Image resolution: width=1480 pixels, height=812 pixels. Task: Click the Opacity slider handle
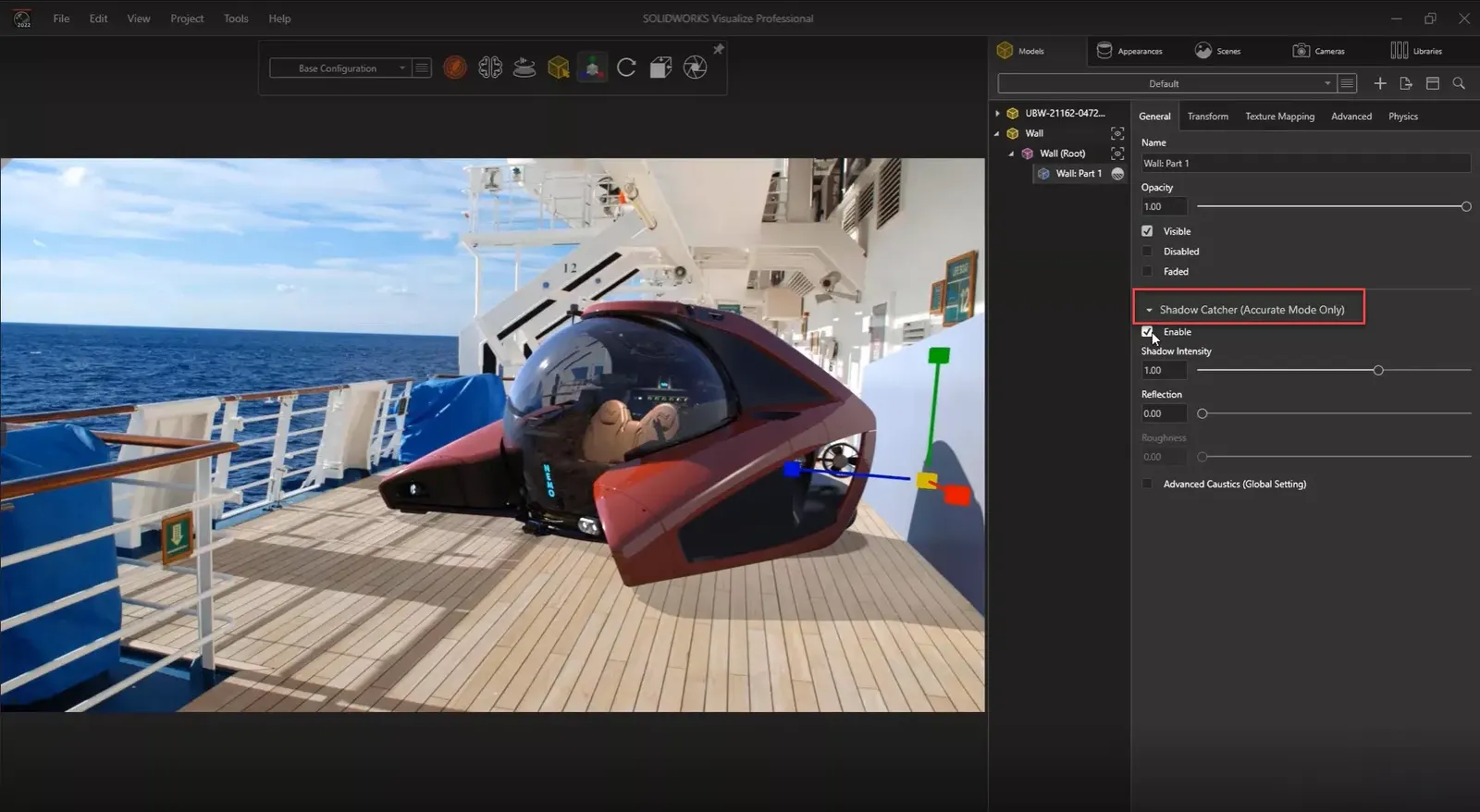pyautogui.click(x=1466, y=206)
